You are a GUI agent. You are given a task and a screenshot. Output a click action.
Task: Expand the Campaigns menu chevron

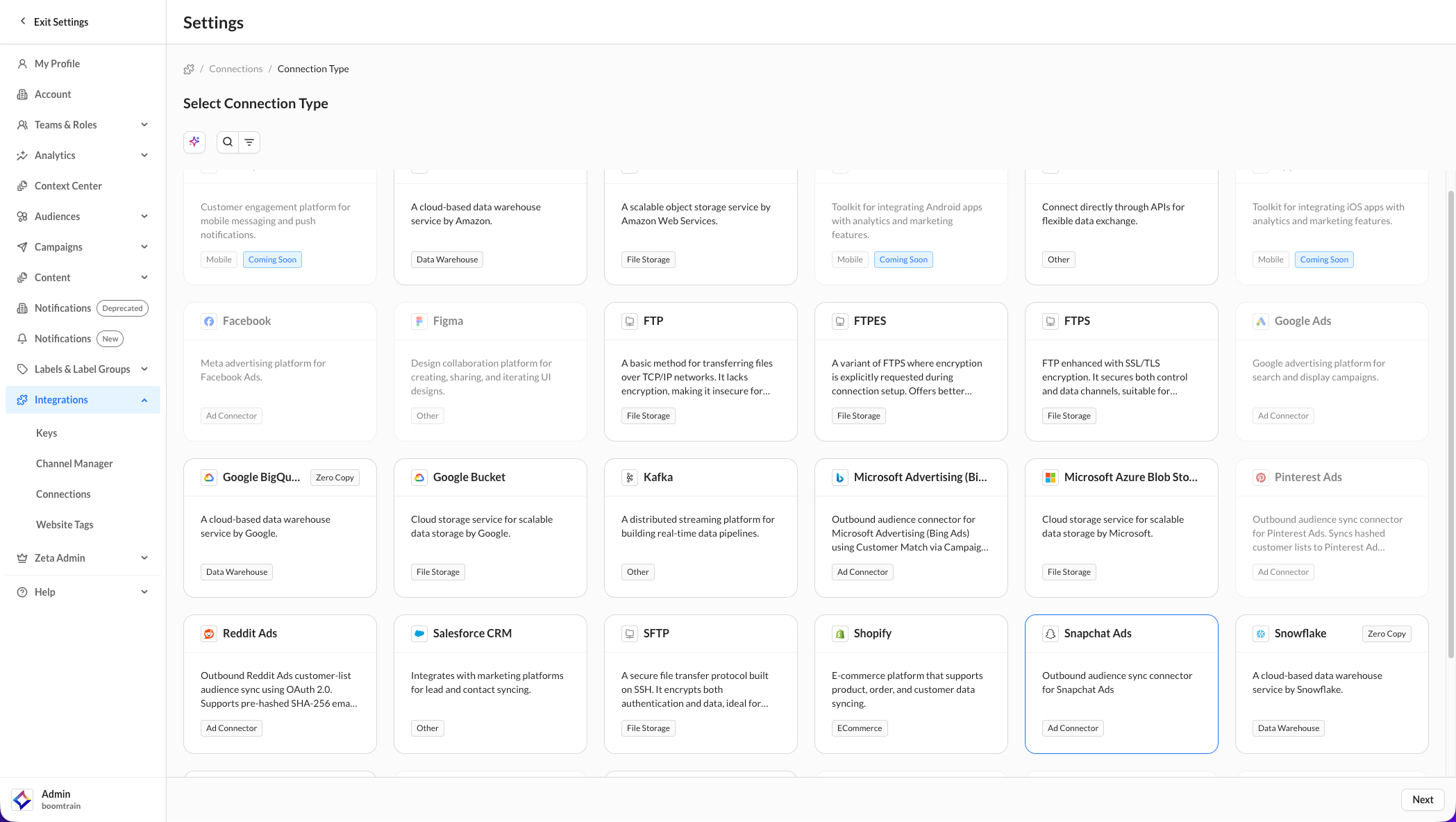pos(144,246)
